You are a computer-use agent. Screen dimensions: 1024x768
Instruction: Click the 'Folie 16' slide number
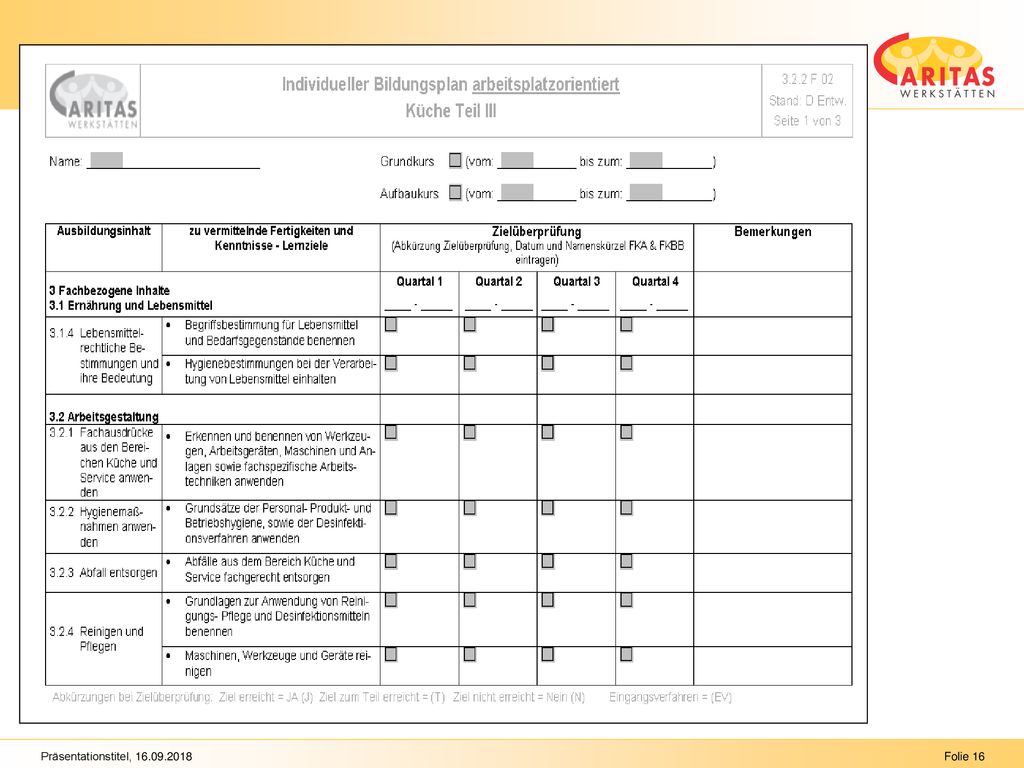point(964,756)
